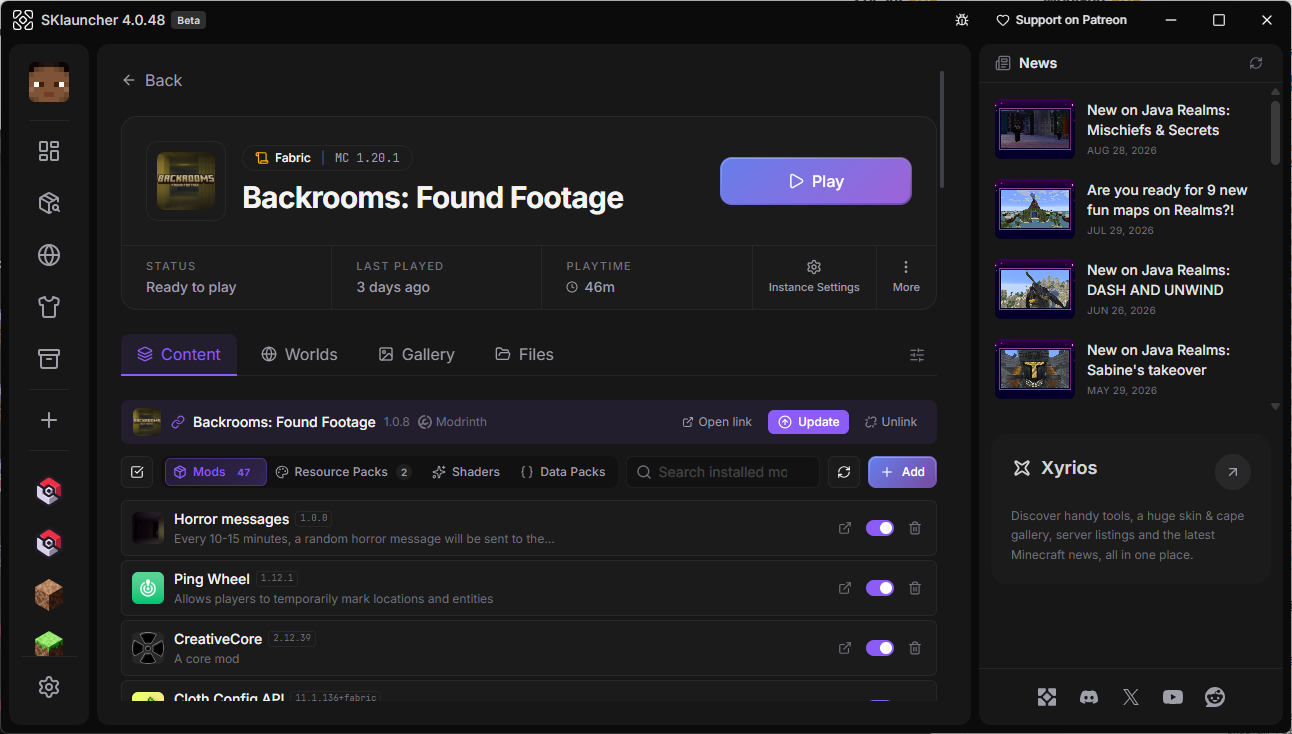Open the dashboard grid icon in sidebar
The image size is (1292, 734).
[49, 151]
